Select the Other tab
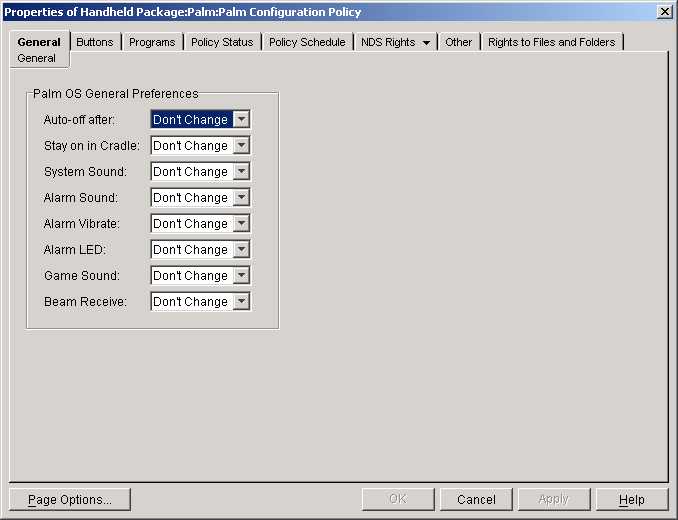The image size is (678, 520). click(458, 42)
